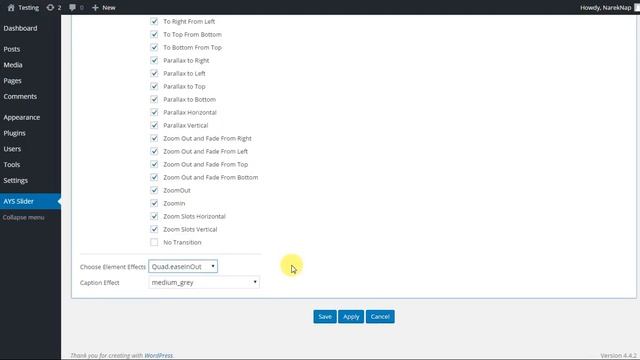The image size is (640, 360).
Task: Go to Dashboard in the sidebar
Action: point(20,28)
